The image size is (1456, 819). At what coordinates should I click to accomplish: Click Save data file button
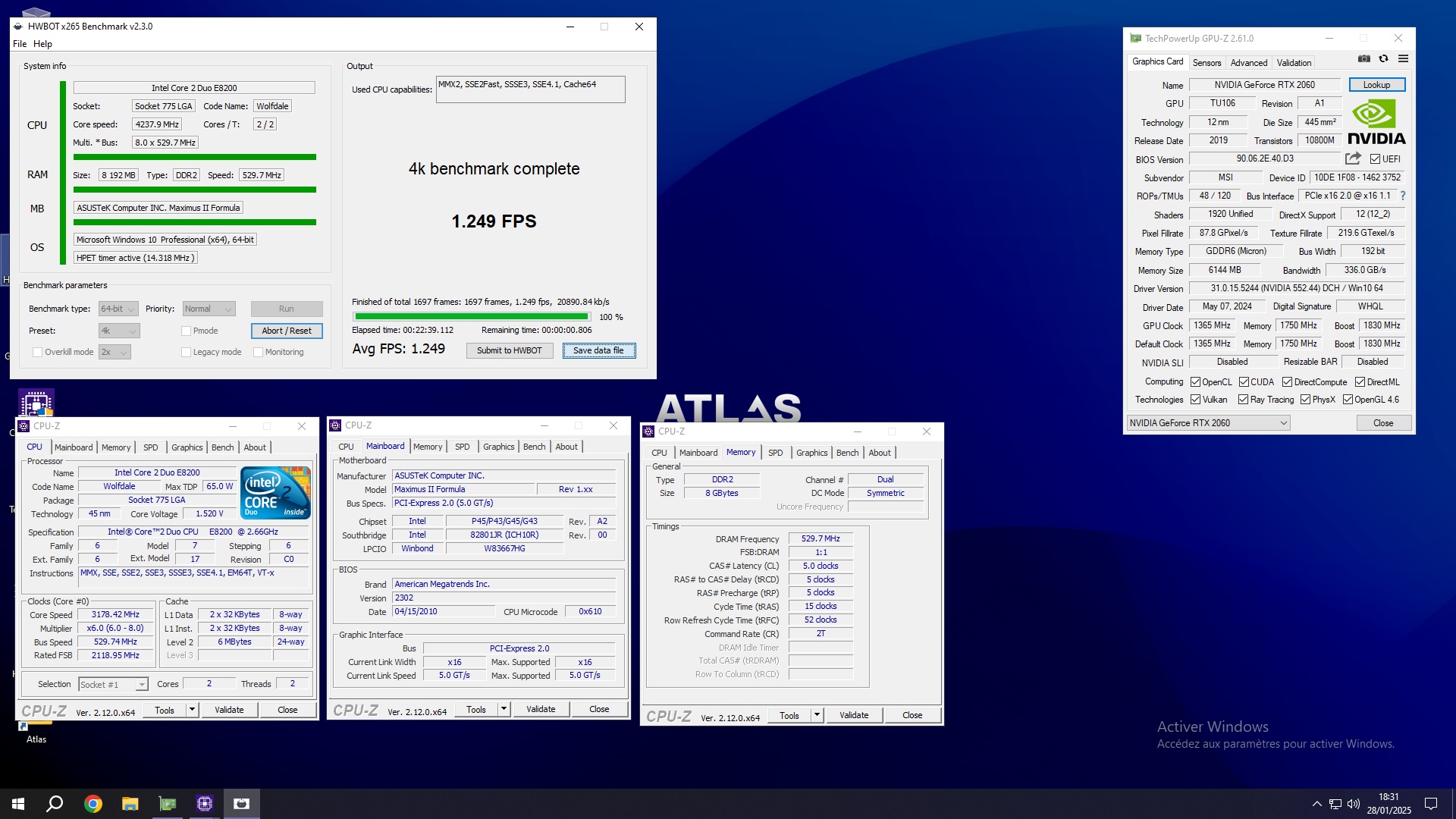pyautogui.click(x=598, y=350)
